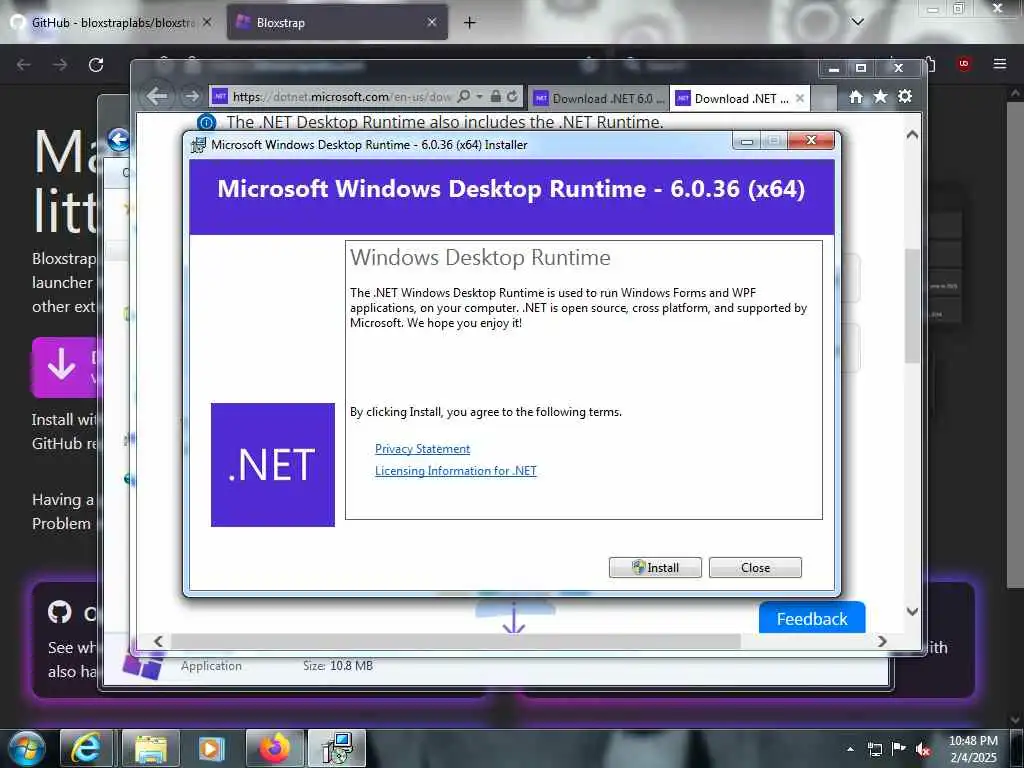Screen dimensions: 1024x768
Task: Open File Explorer from taskbar
Action: click(x=152, y=748)
